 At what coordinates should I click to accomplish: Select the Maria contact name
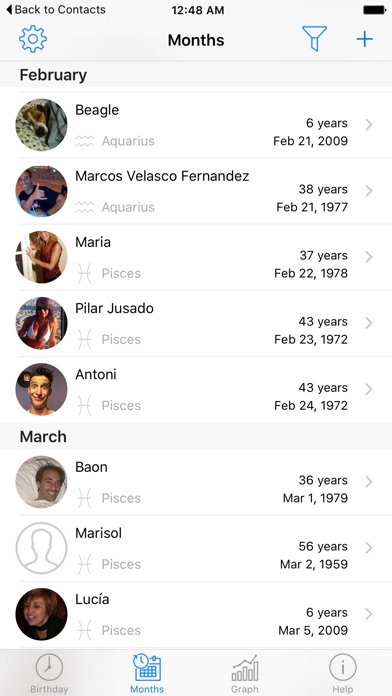[93, 242]
